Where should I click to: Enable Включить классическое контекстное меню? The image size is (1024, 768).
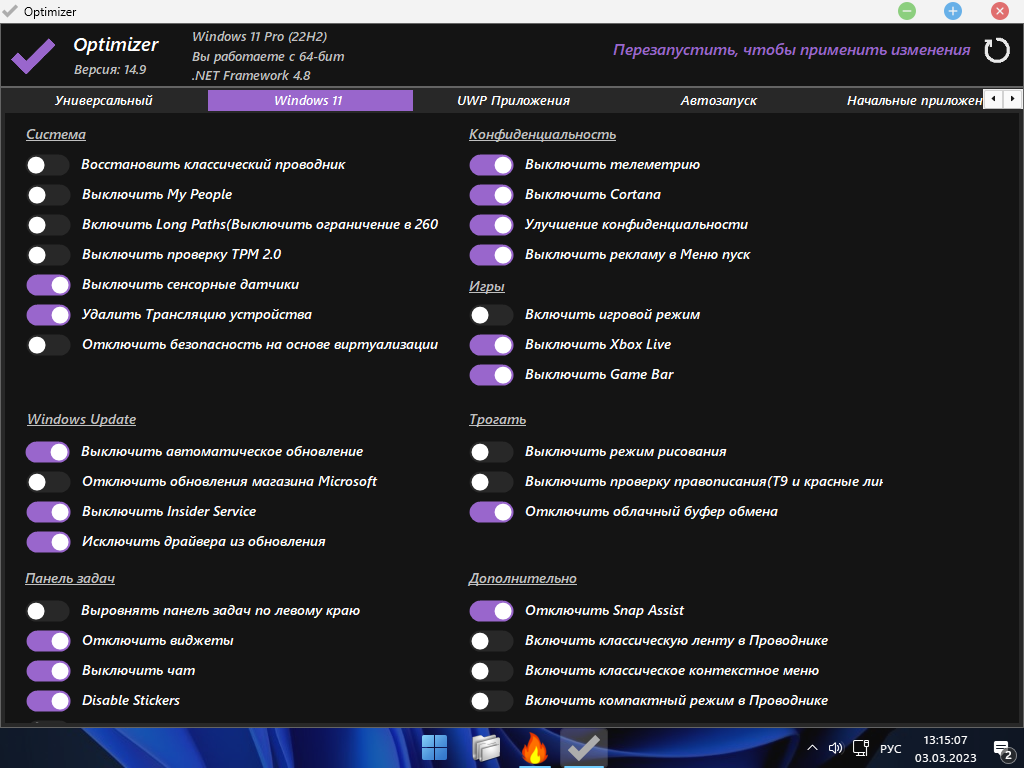(x=491, y=671)
